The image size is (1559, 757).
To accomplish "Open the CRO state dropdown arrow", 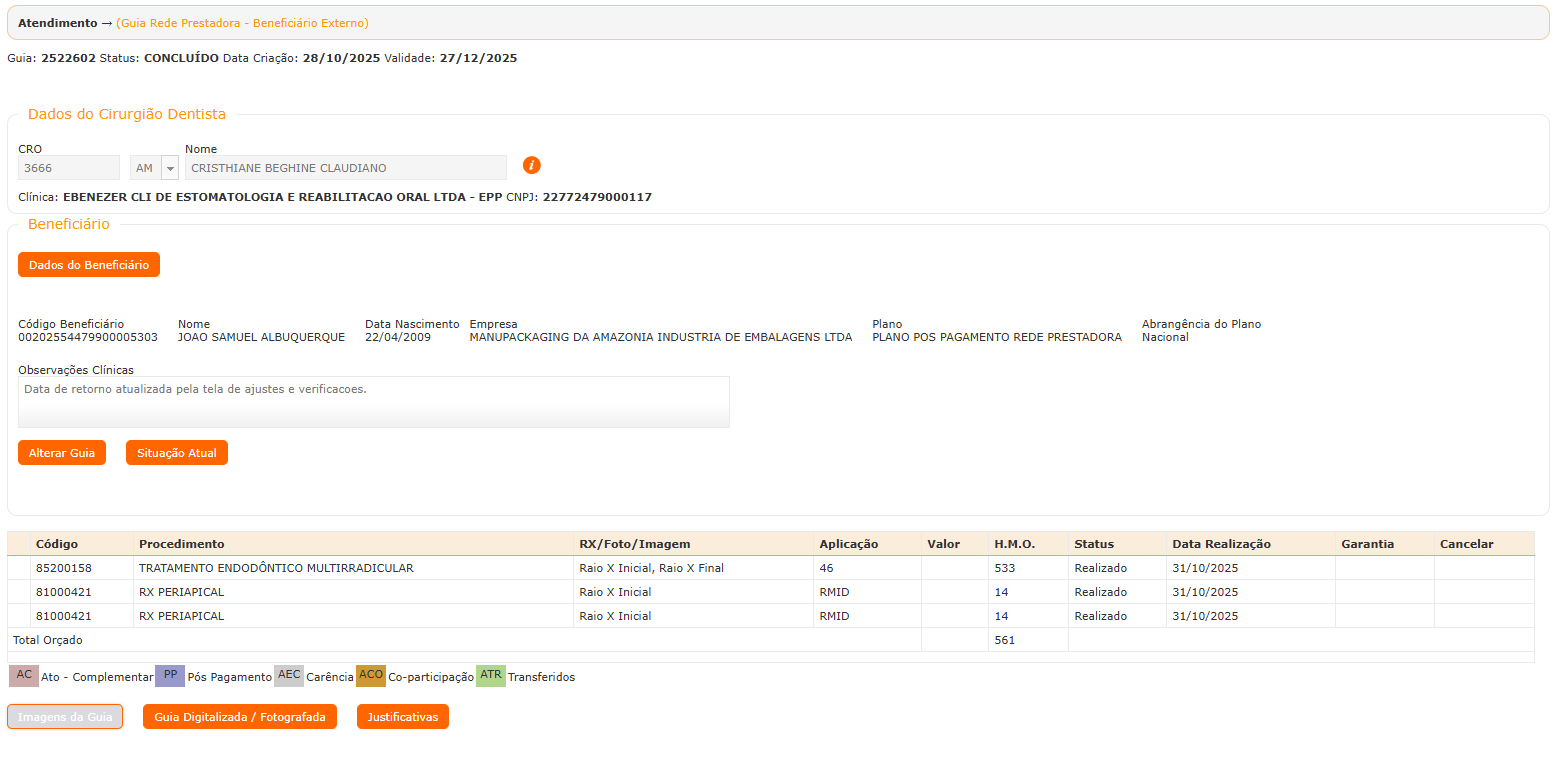I will coord(170,168).
